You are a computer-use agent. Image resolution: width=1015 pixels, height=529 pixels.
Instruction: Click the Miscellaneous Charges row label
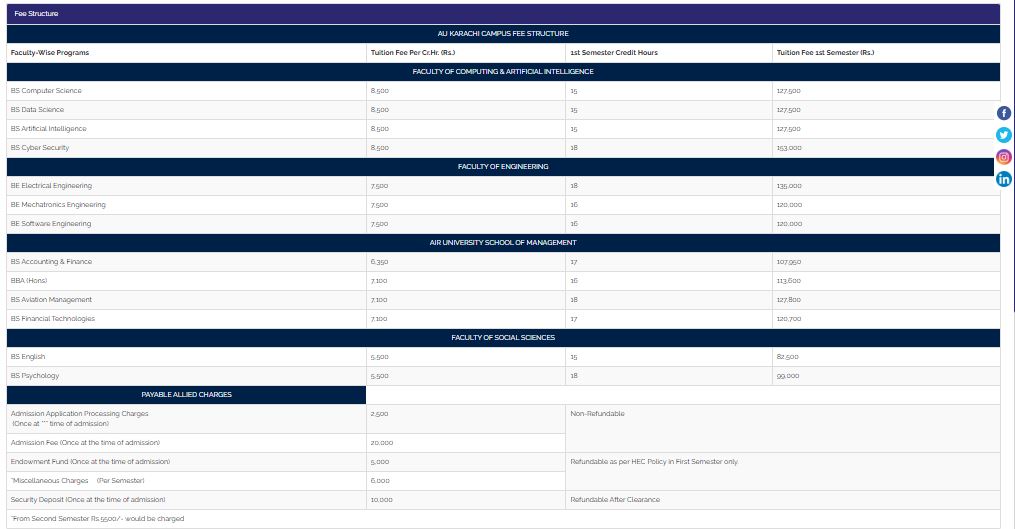click(77, 480)
